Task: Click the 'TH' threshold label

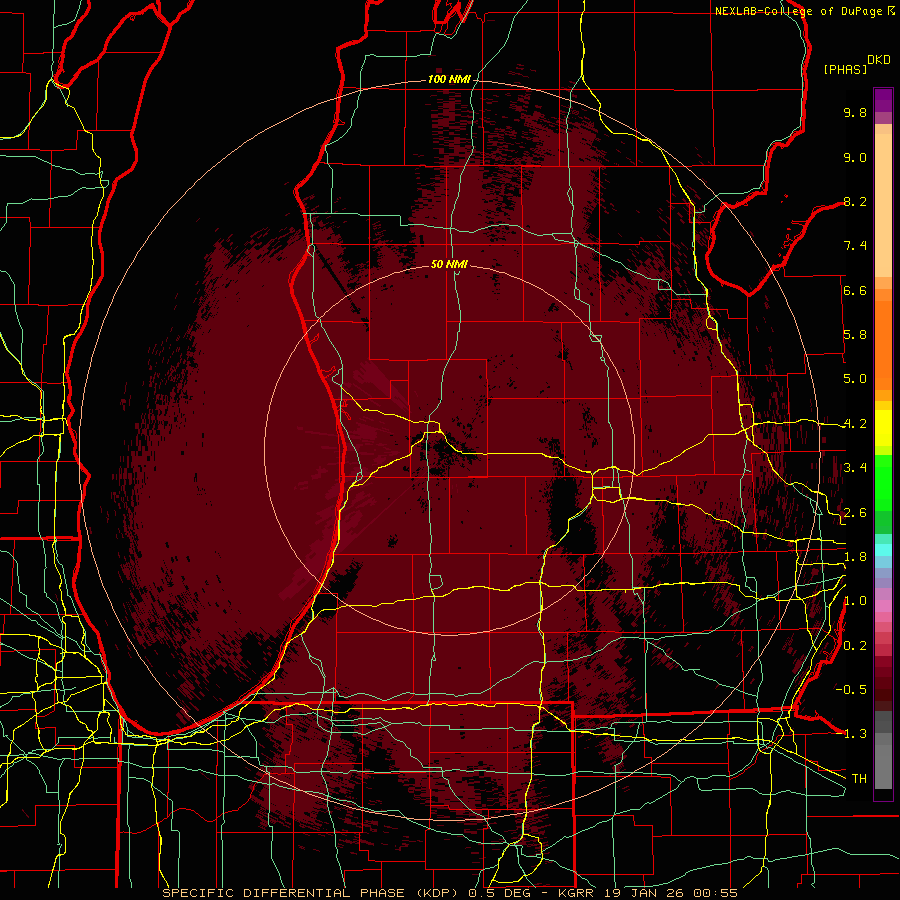Action: [x=859, y=779]
